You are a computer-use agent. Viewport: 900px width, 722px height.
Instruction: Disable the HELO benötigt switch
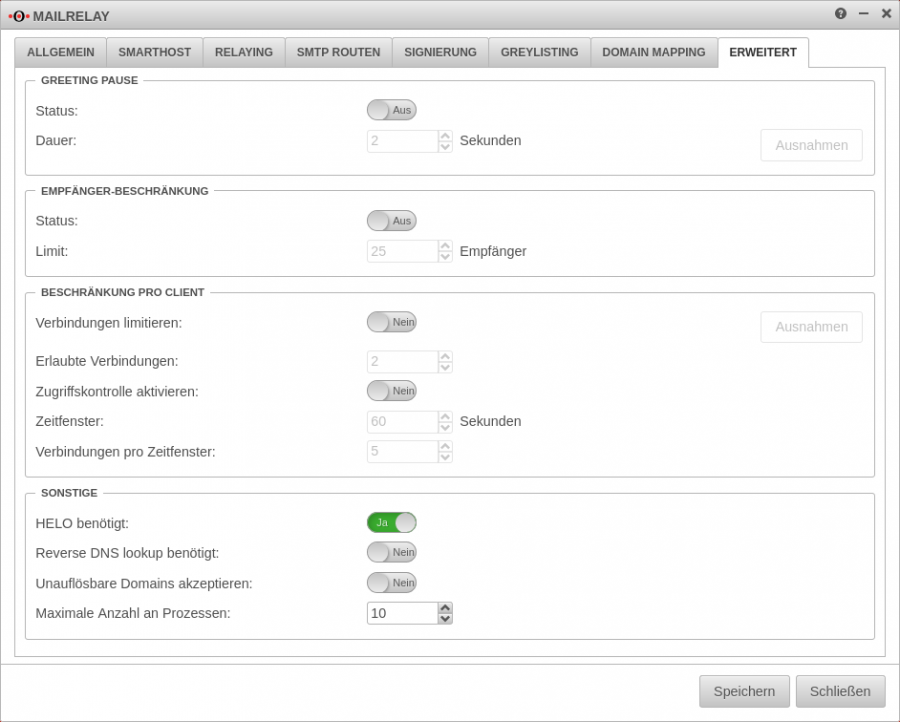click(x=392, y=521)
